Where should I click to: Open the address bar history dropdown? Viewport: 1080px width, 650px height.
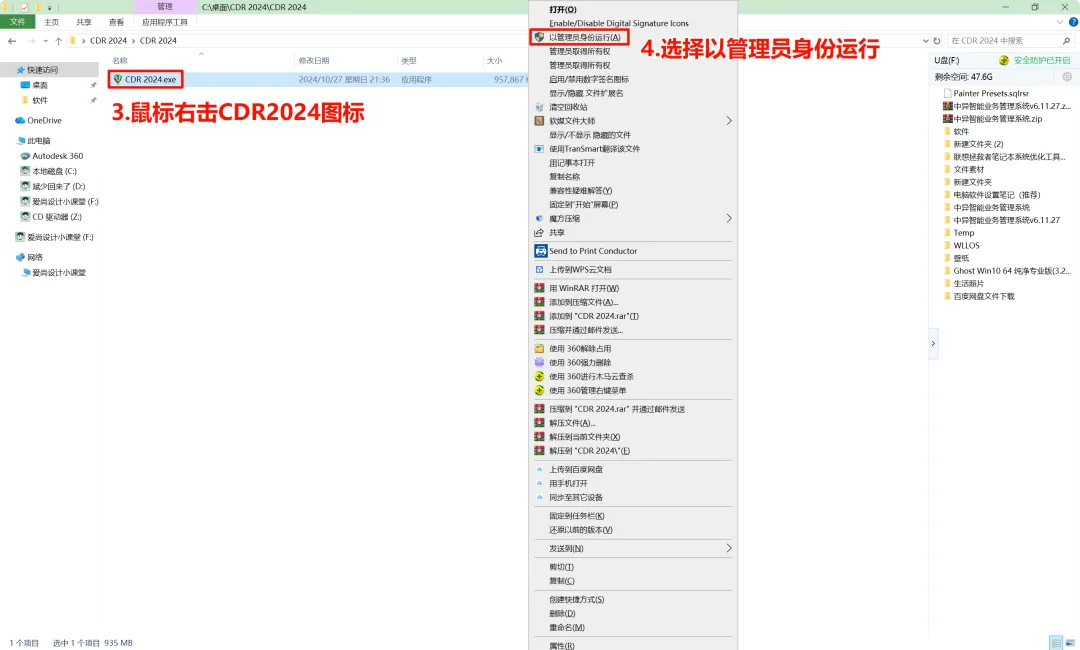[925, 41]
